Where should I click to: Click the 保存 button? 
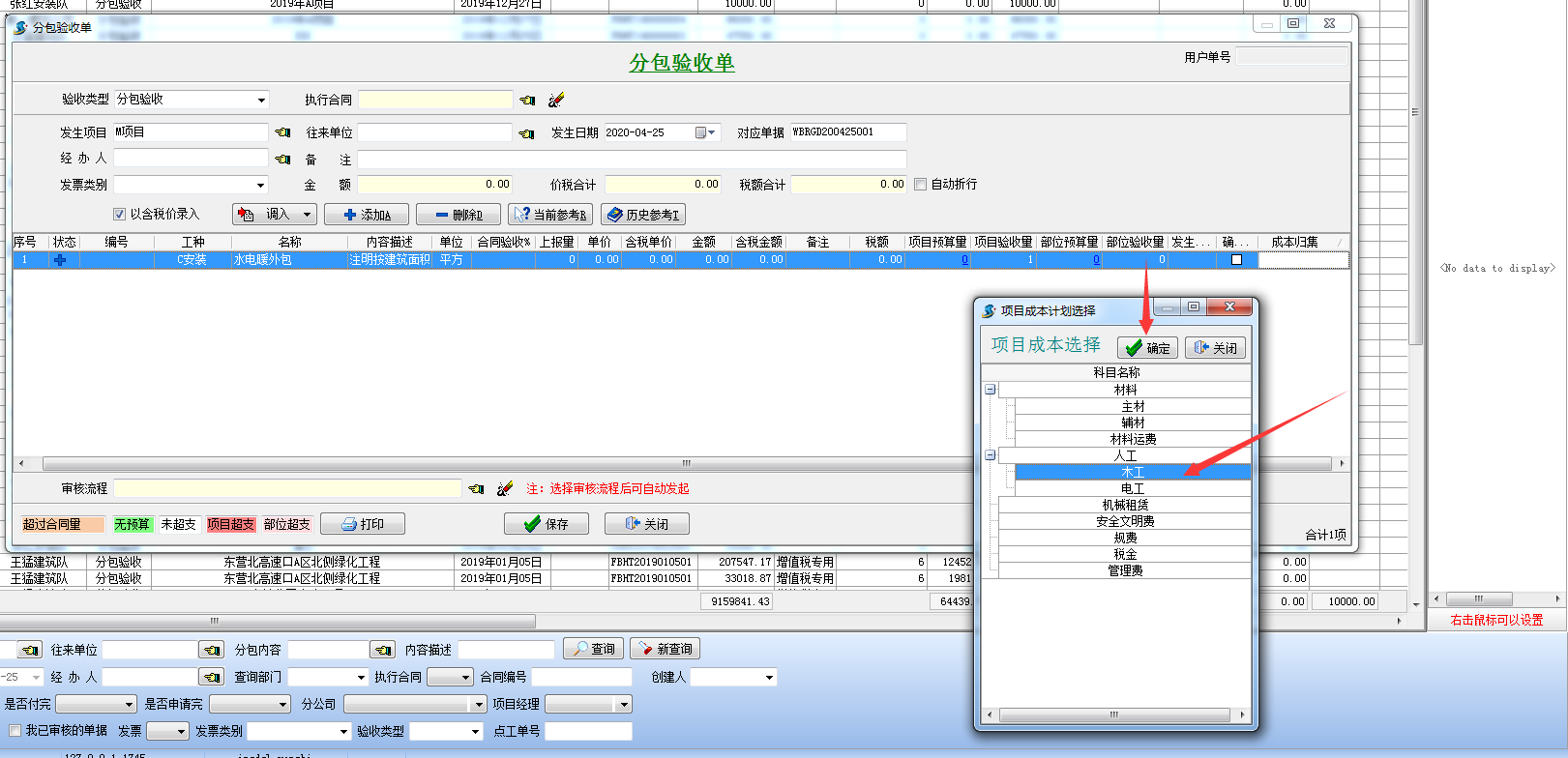(x=545, y=524)
